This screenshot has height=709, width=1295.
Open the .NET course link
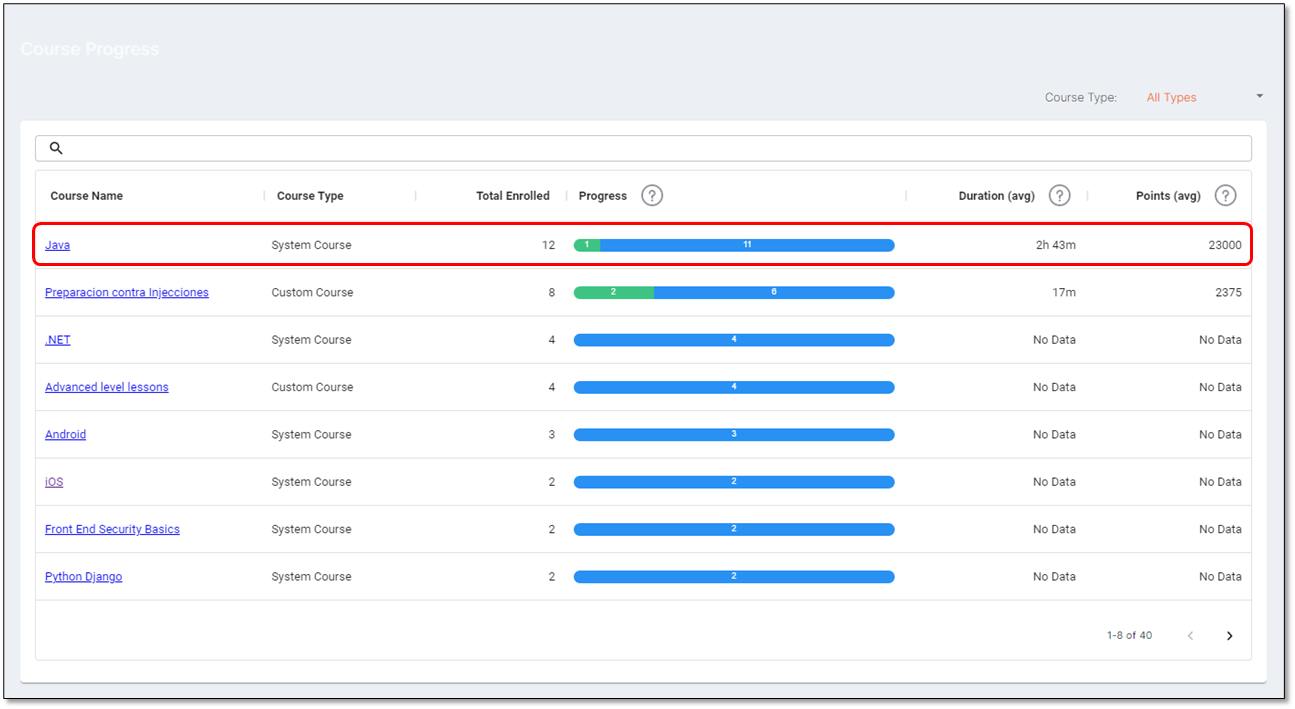click(x=58, y=340)
